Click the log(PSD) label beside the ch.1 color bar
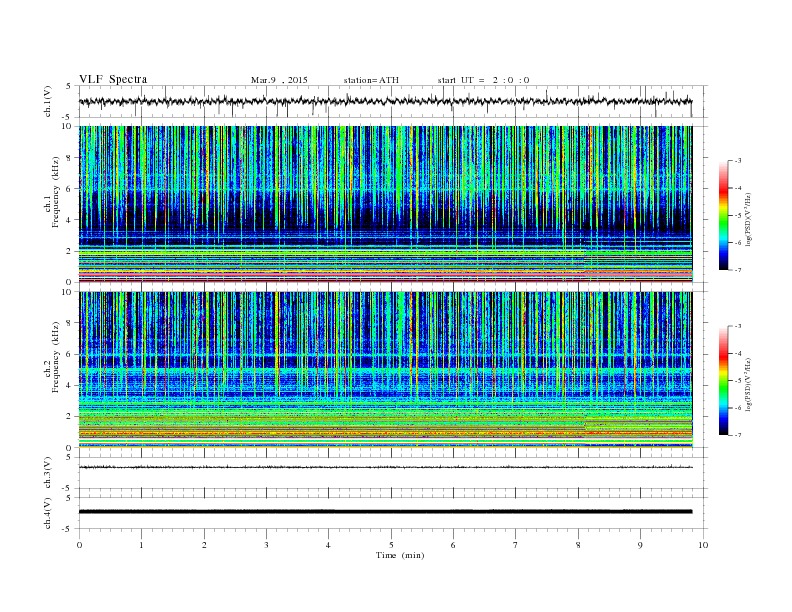 pos(749,218)
